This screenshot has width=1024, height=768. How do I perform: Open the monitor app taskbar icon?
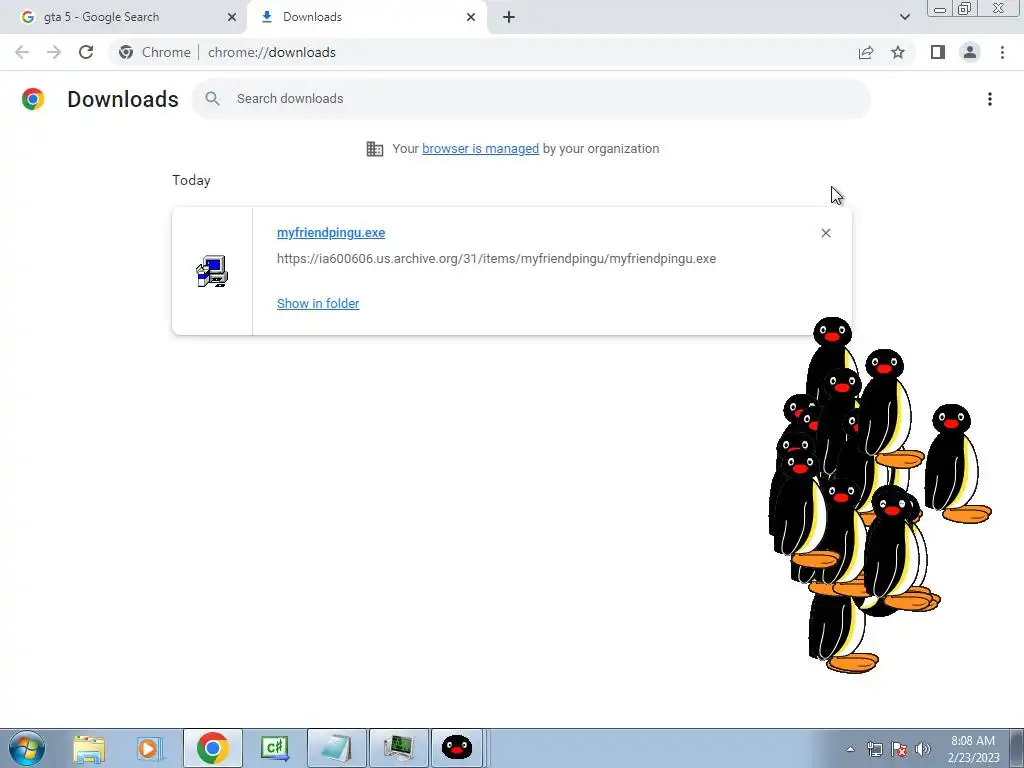click(x=399, y=748)
